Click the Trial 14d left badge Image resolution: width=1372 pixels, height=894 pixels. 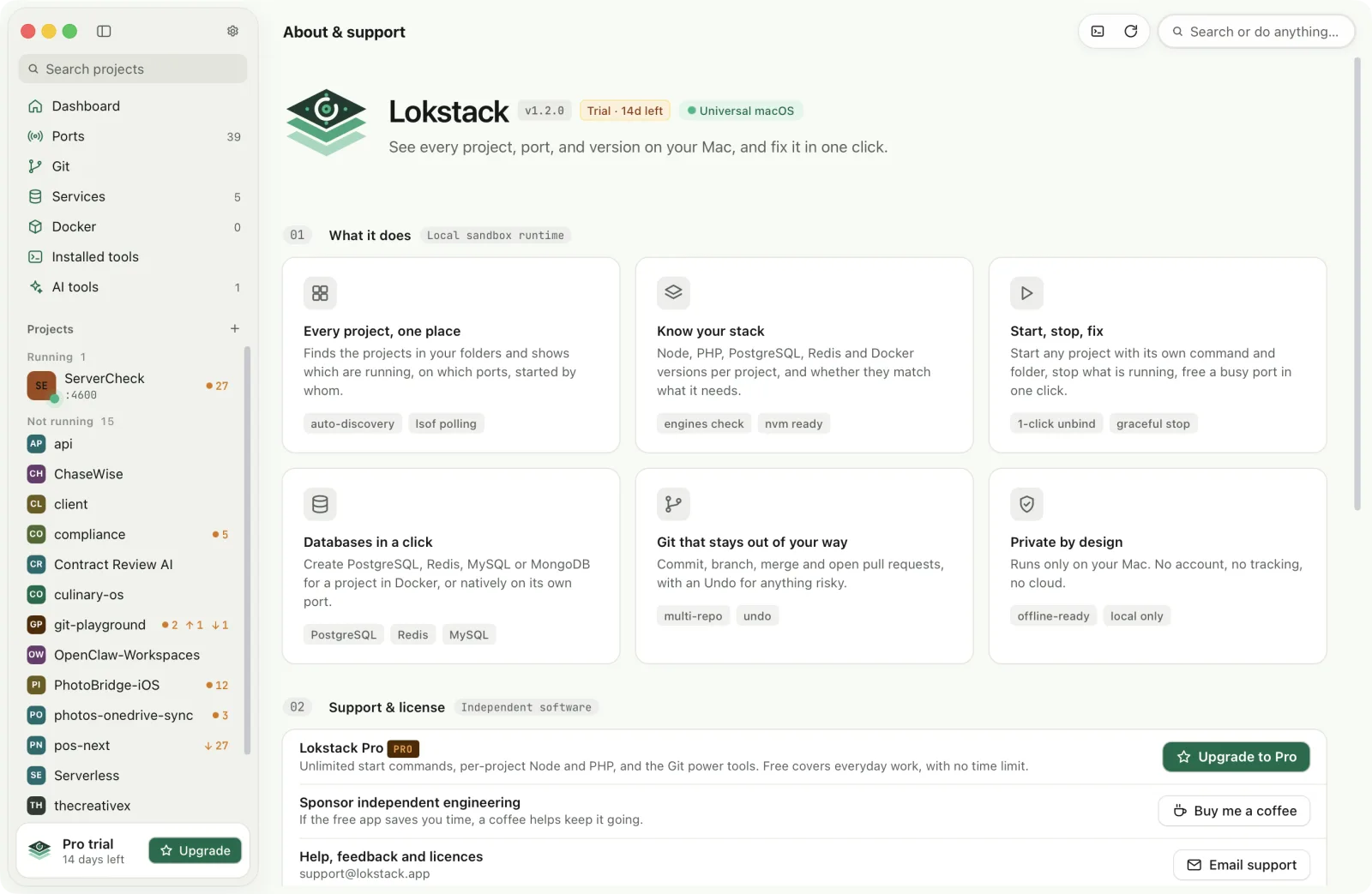[625, 111]
